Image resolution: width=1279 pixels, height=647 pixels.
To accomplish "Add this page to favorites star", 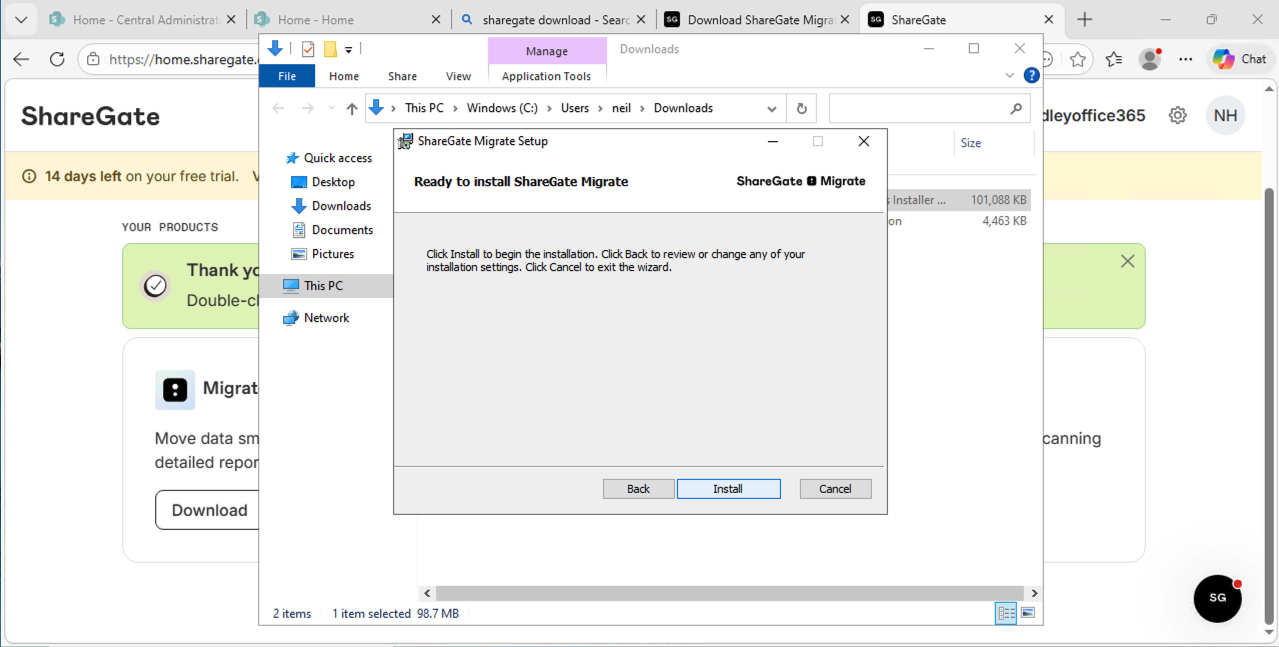I will [x=1077, y=59].
